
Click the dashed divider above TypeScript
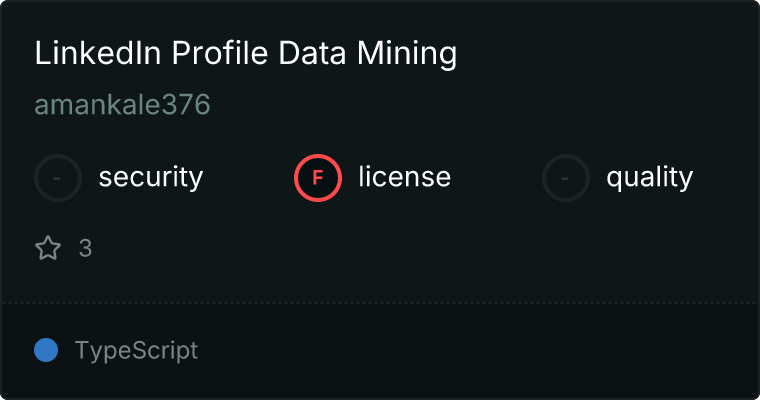[x=380, y=303]
